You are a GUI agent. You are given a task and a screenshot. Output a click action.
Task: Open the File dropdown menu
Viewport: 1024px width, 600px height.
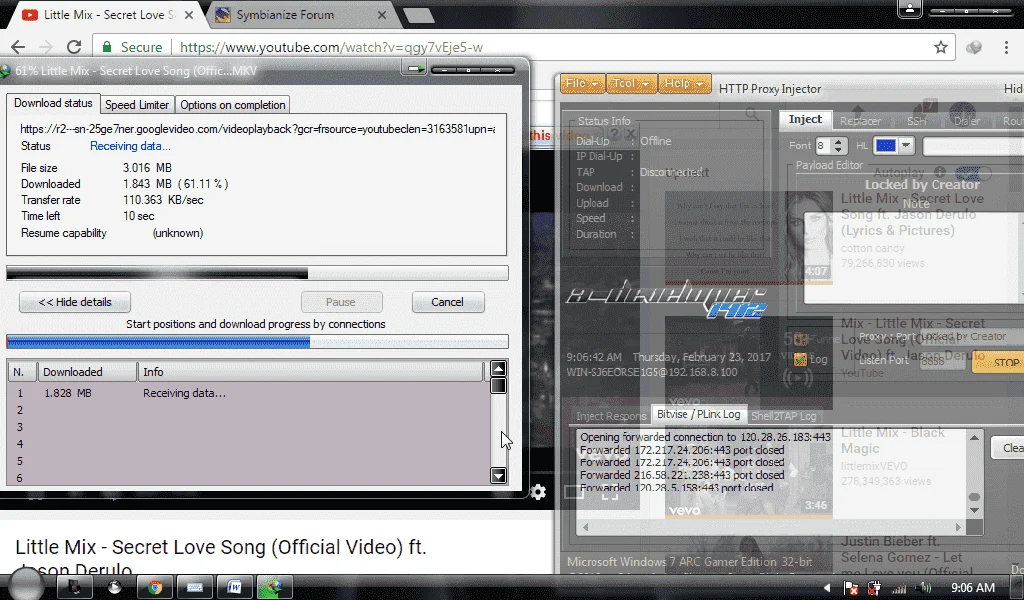[x=582, y=84]
